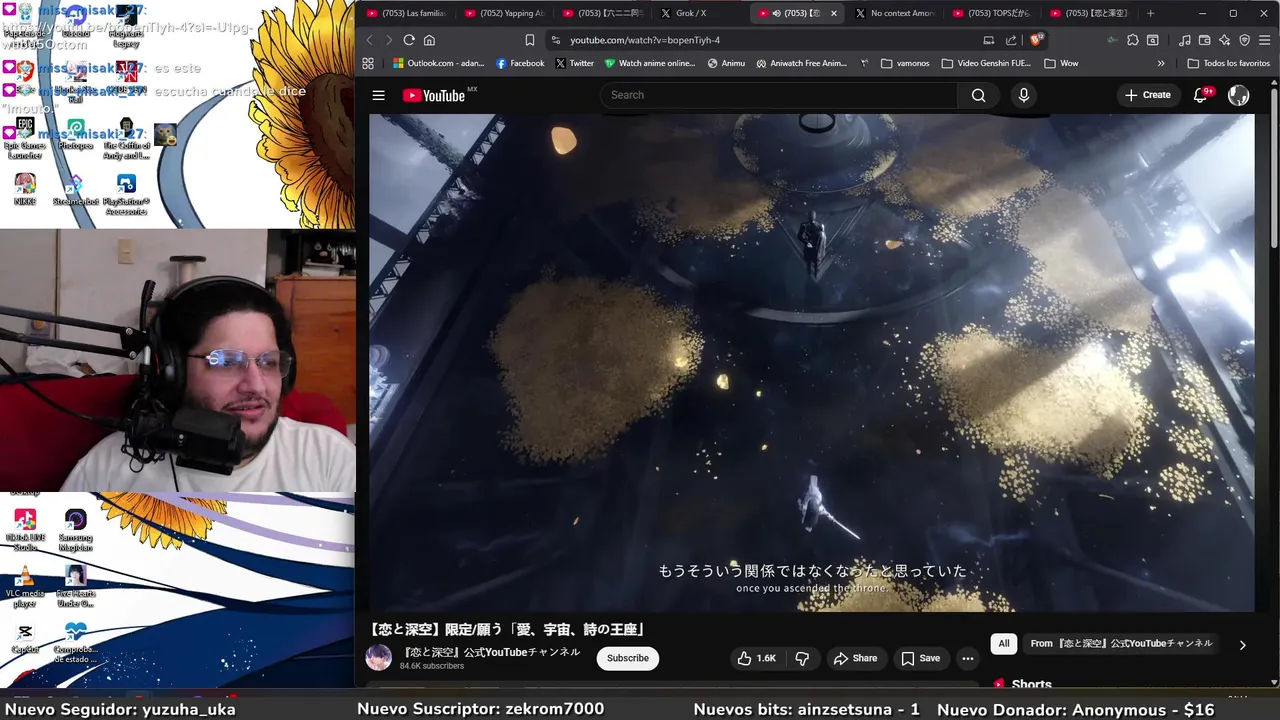
Task: Click the browser home button
Action: [429, 40]
